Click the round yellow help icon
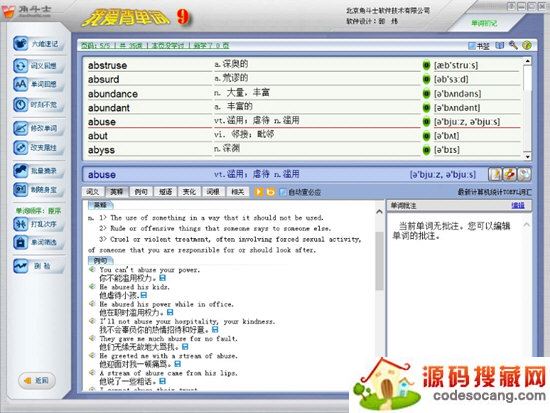 click(x=526, y=45)
